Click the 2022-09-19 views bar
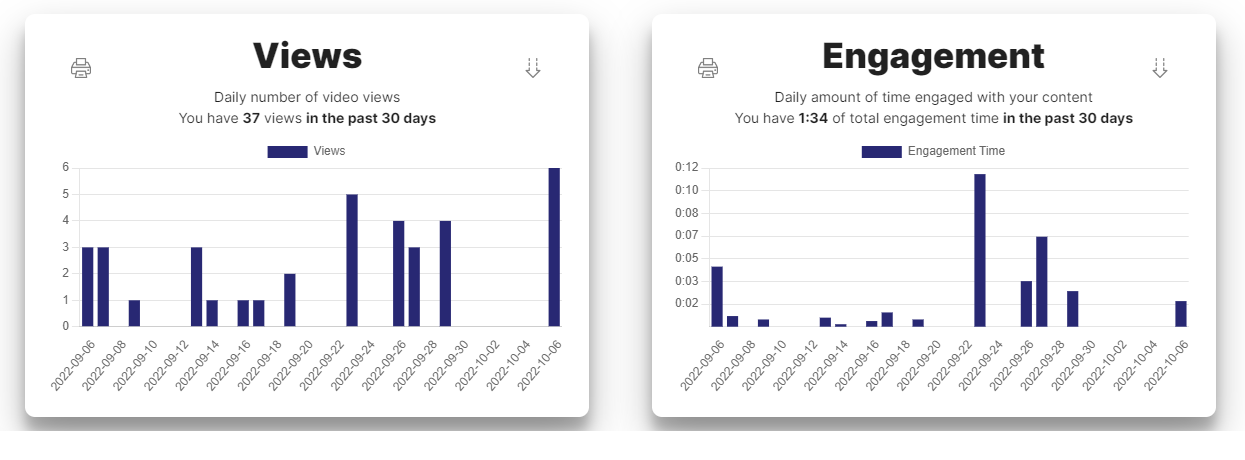This screenshot has width=1245, height=460. click(290, 299)
